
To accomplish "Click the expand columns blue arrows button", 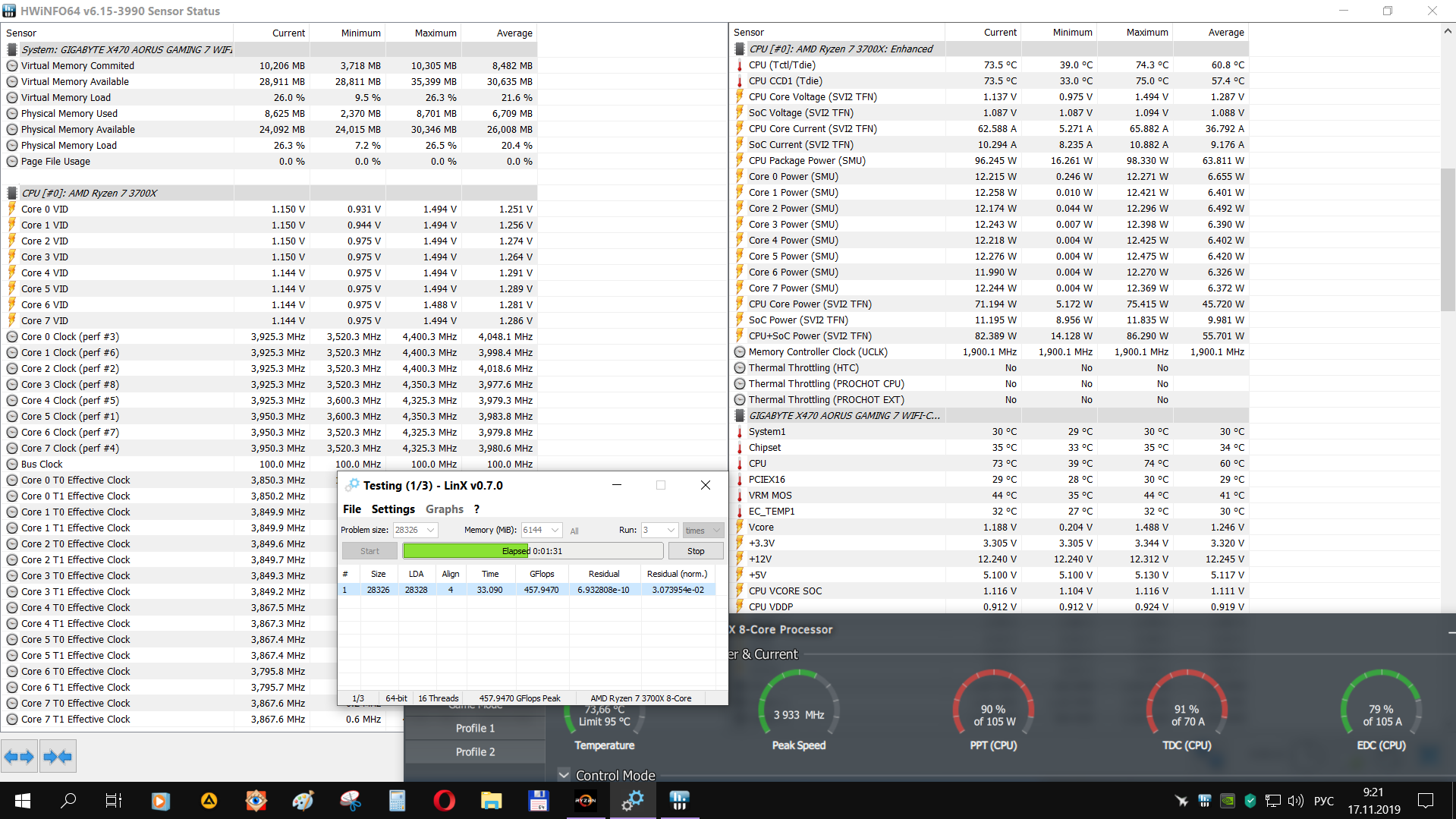I will (x=19, y=756).
